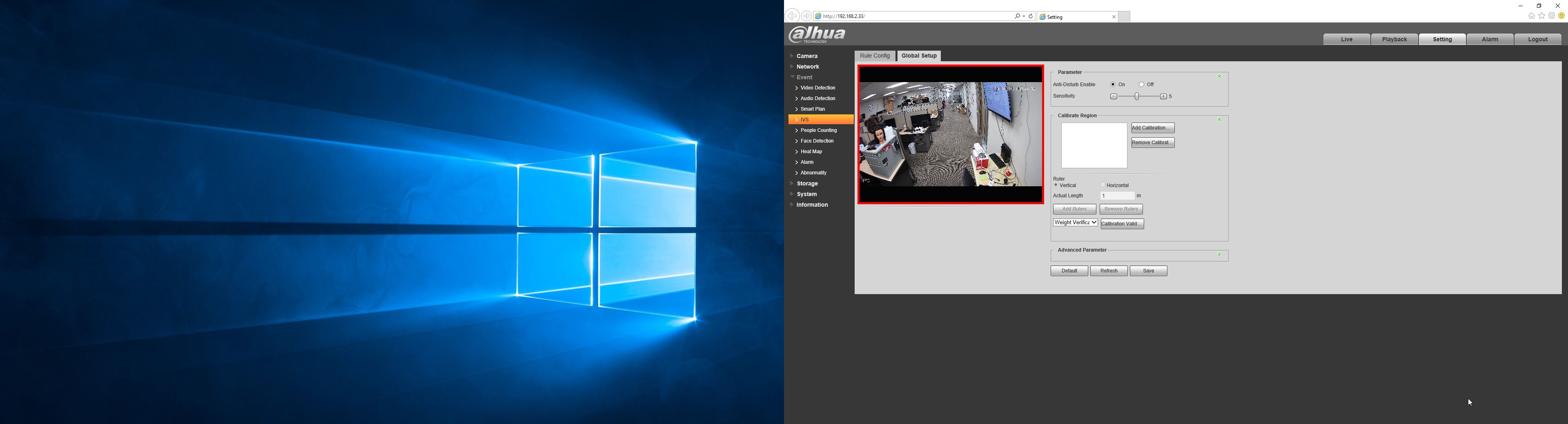The image size is (1568, 424).
Task: Click the browser forward arrow button
Action: click(x=806, y=16)
